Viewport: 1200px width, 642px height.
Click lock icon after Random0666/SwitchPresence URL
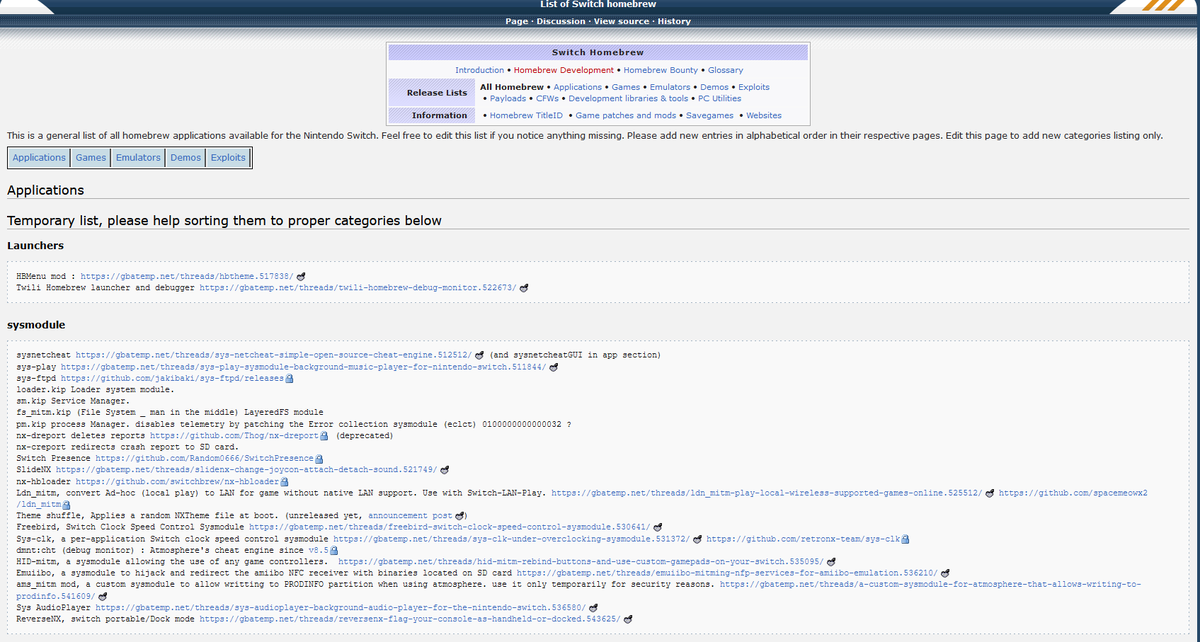319,458
